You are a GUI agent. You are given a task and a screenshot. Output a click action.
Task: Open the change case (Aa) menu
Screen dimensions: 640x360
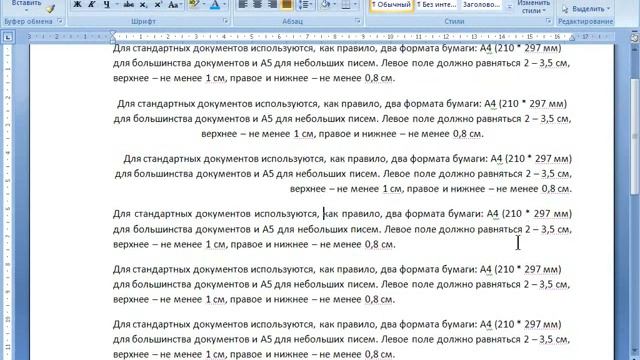coord(174,5)
